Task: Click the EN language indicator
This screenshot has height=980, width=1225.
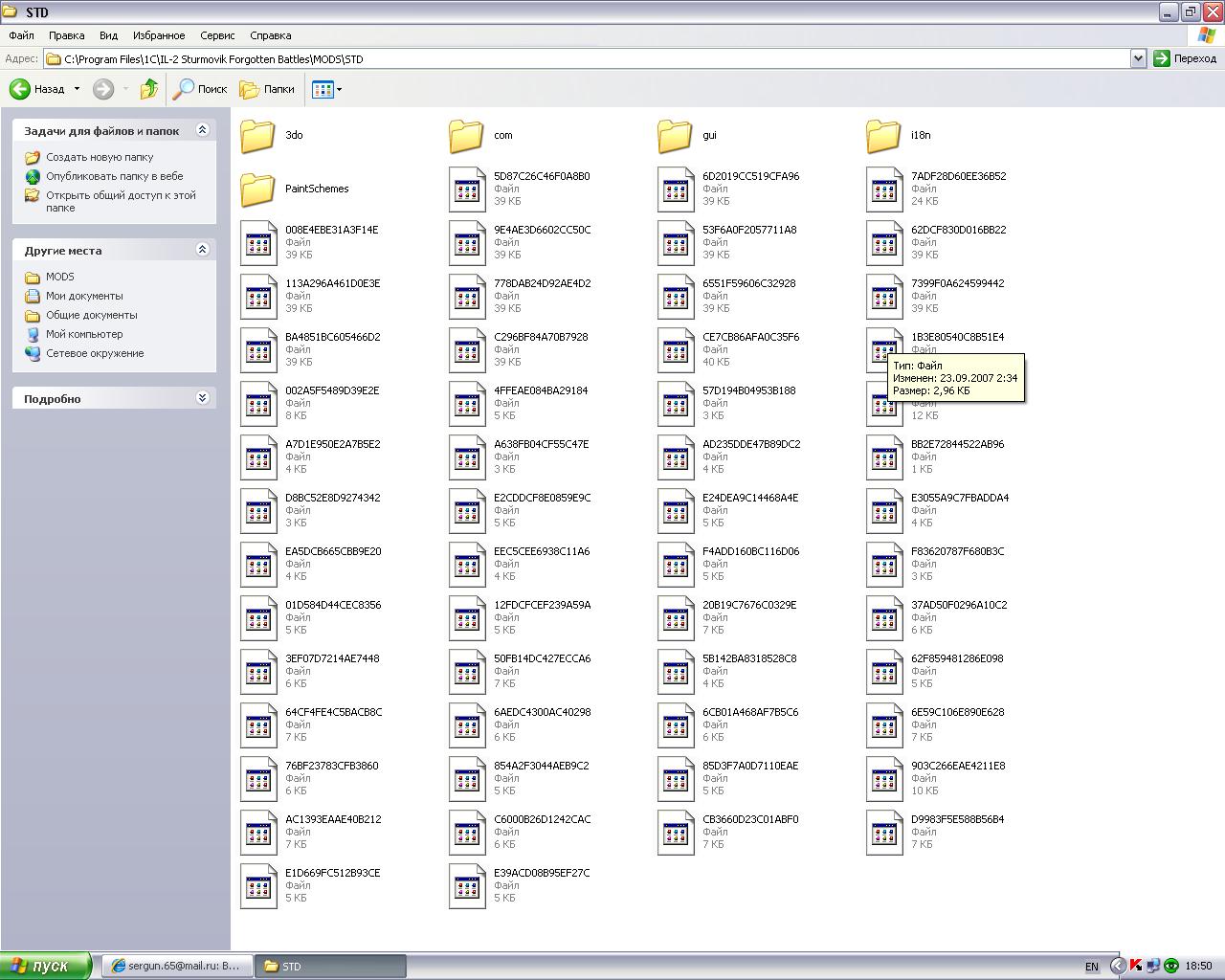Action: coord(1092,967)
